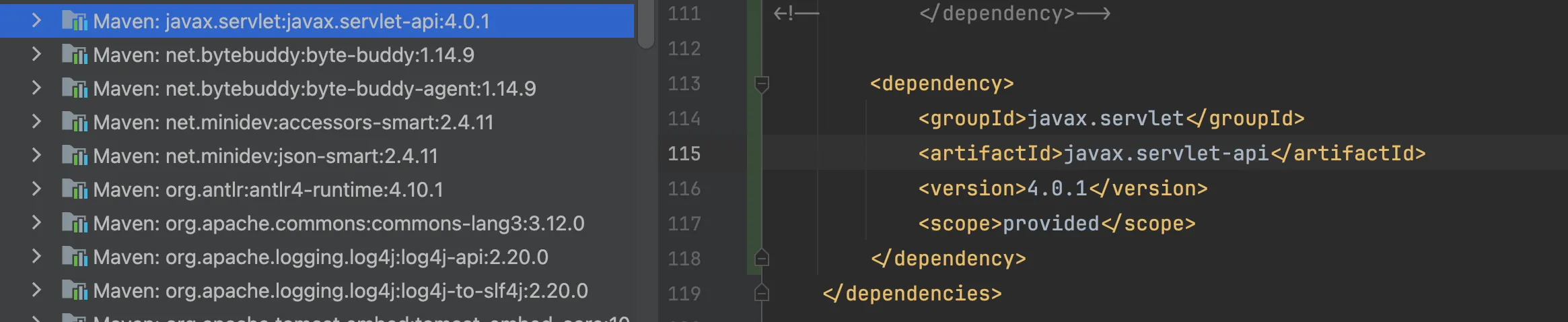
Task: Click library icon of log4j-api:2.20.0
Action: point(75,257)
